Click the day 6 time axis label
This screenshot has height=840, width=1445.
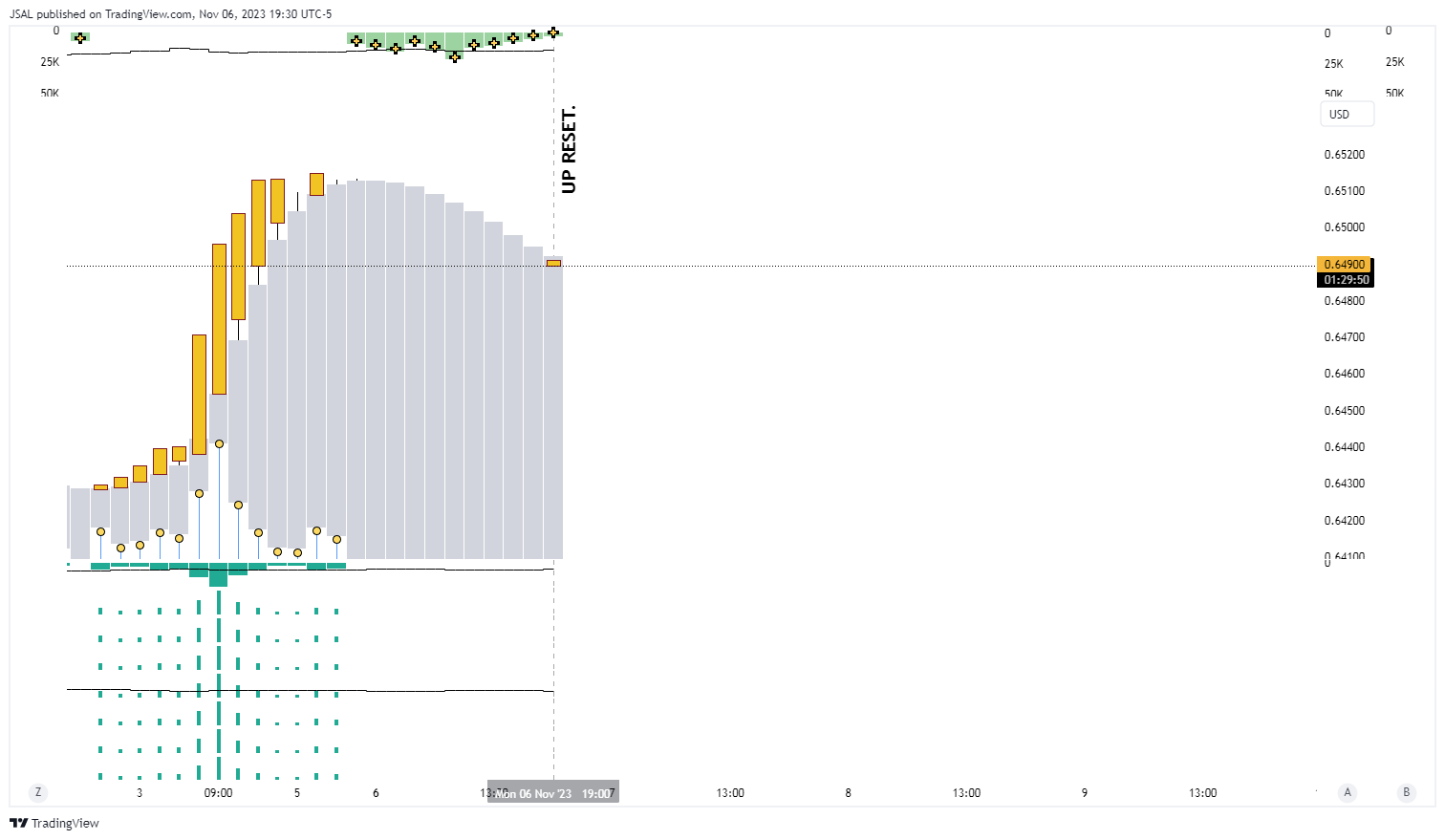click(x=376, y=793)
